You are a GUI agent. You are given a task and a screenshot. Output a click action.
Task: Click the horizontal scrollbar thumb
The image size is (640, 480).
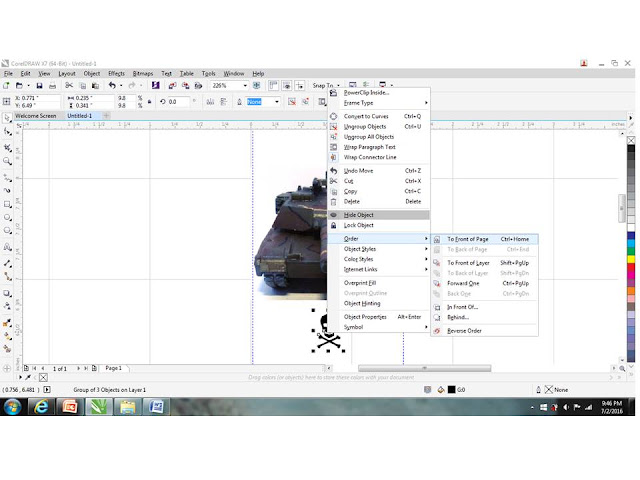[424, 368]
